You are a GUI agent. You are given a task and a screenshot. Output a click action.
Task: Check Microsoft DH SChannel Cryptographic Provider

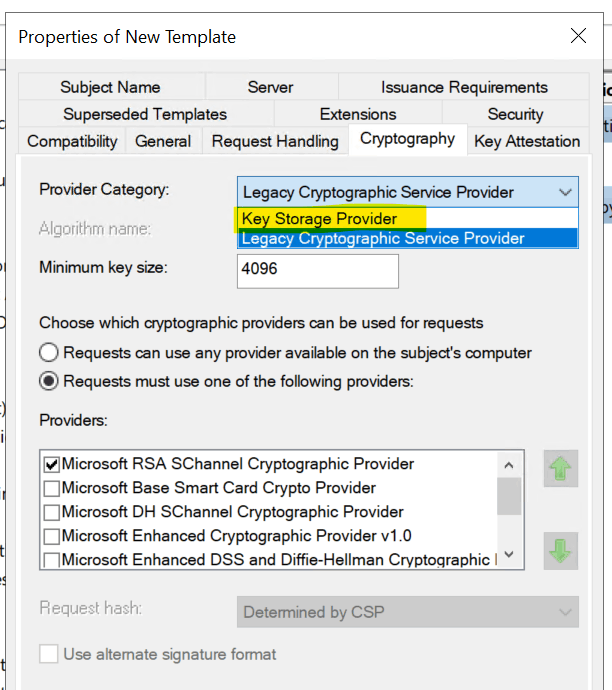point(52,512)
